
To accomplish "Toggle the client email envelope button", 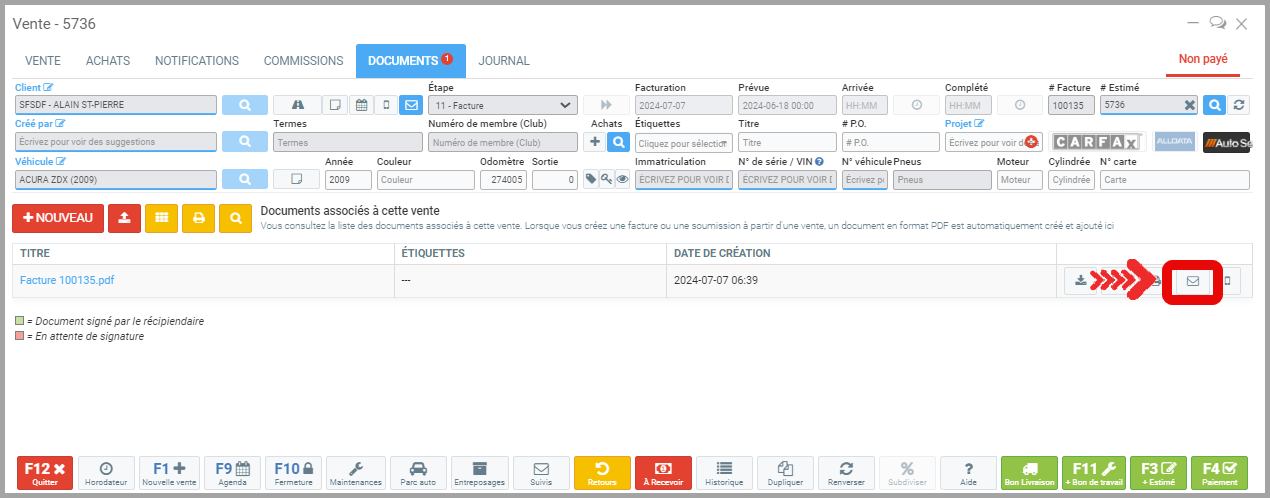I will click(410, 105).
